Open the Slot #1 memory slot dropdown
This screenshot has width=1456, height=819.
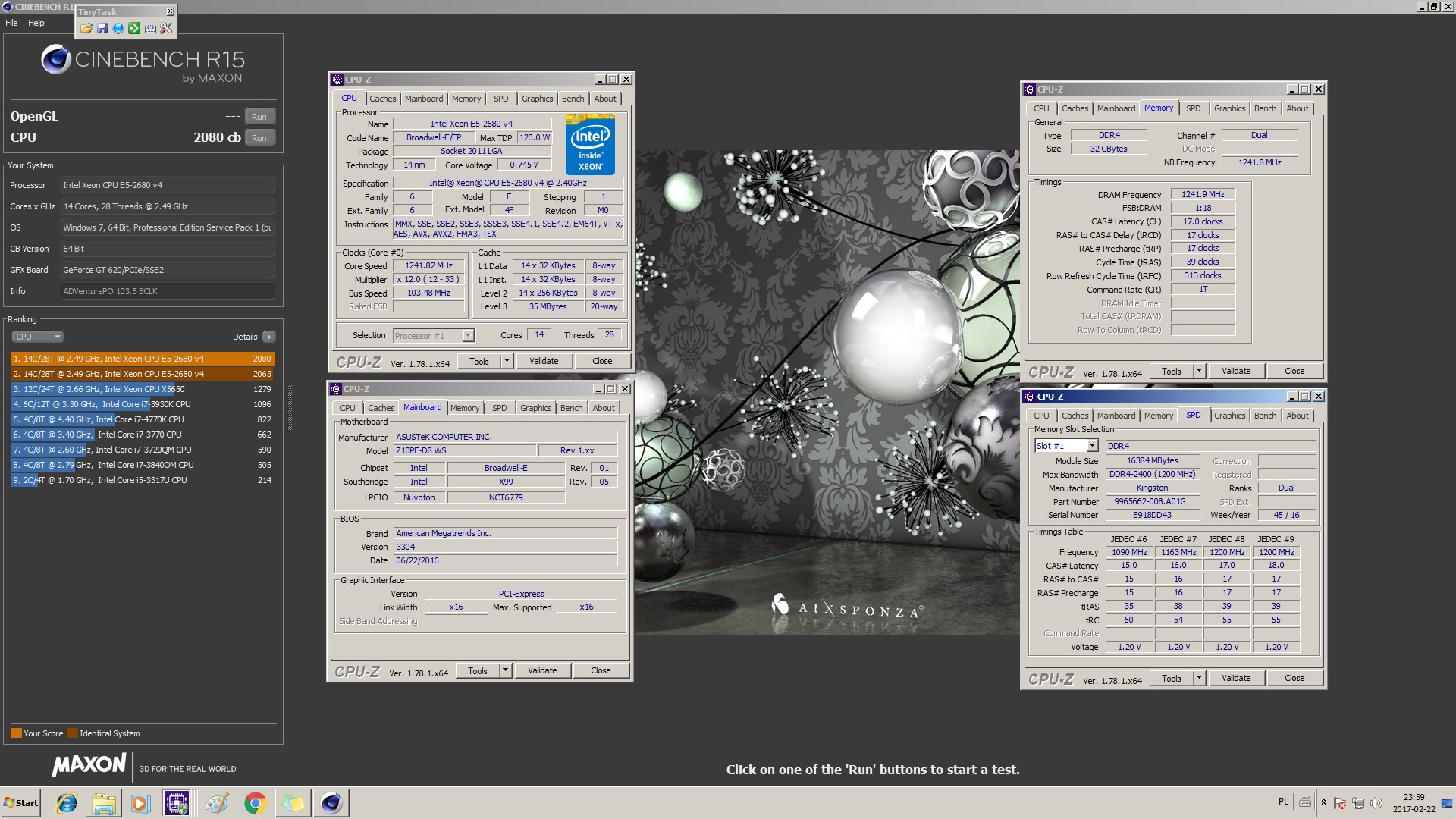point(1092,446)
